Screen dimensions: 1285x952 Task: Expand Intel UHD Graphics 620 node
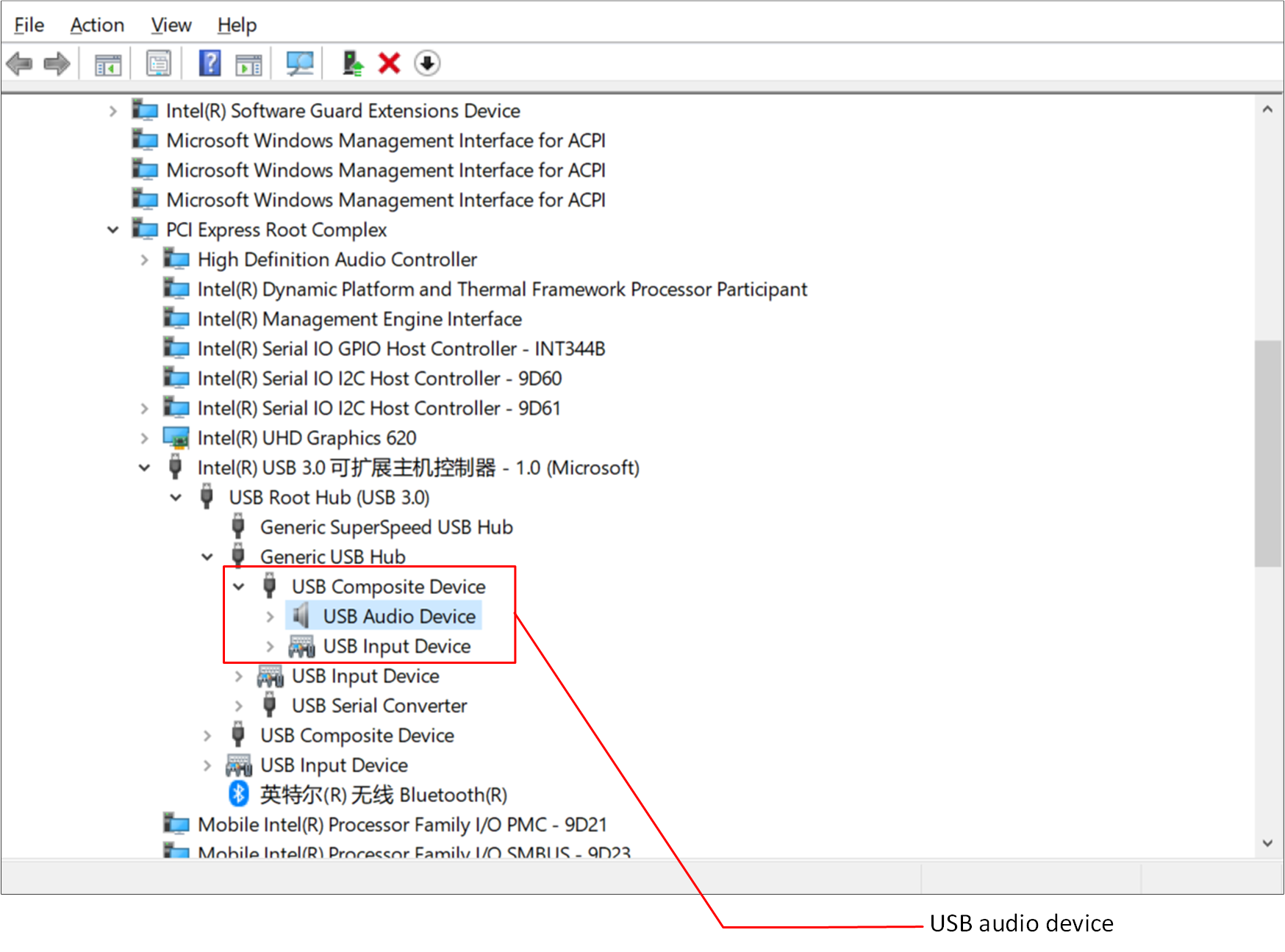[x=144, y=438]
